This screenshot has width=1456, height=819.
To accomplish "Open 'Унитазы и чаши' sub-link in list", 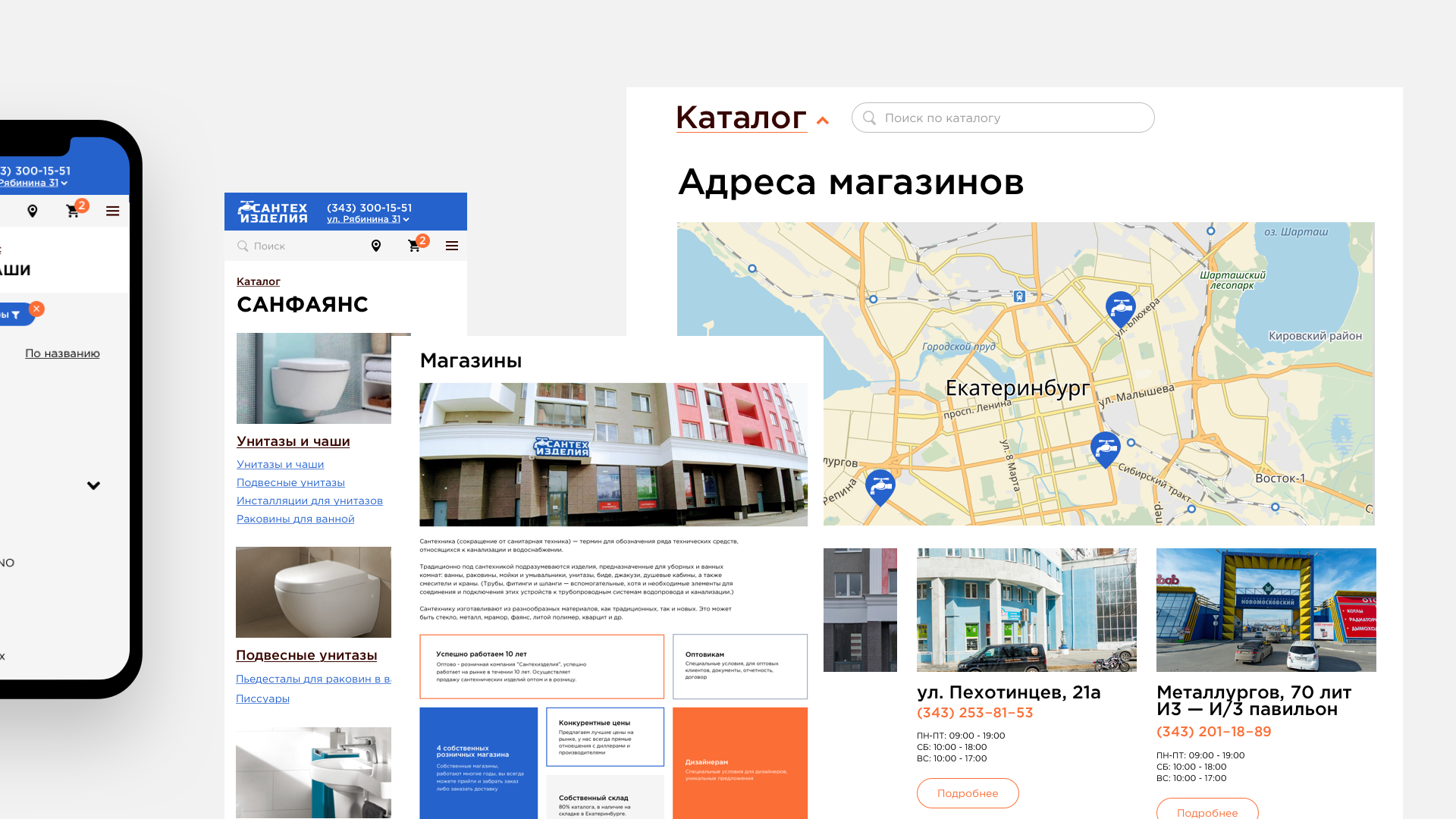I will click(280, 464).
